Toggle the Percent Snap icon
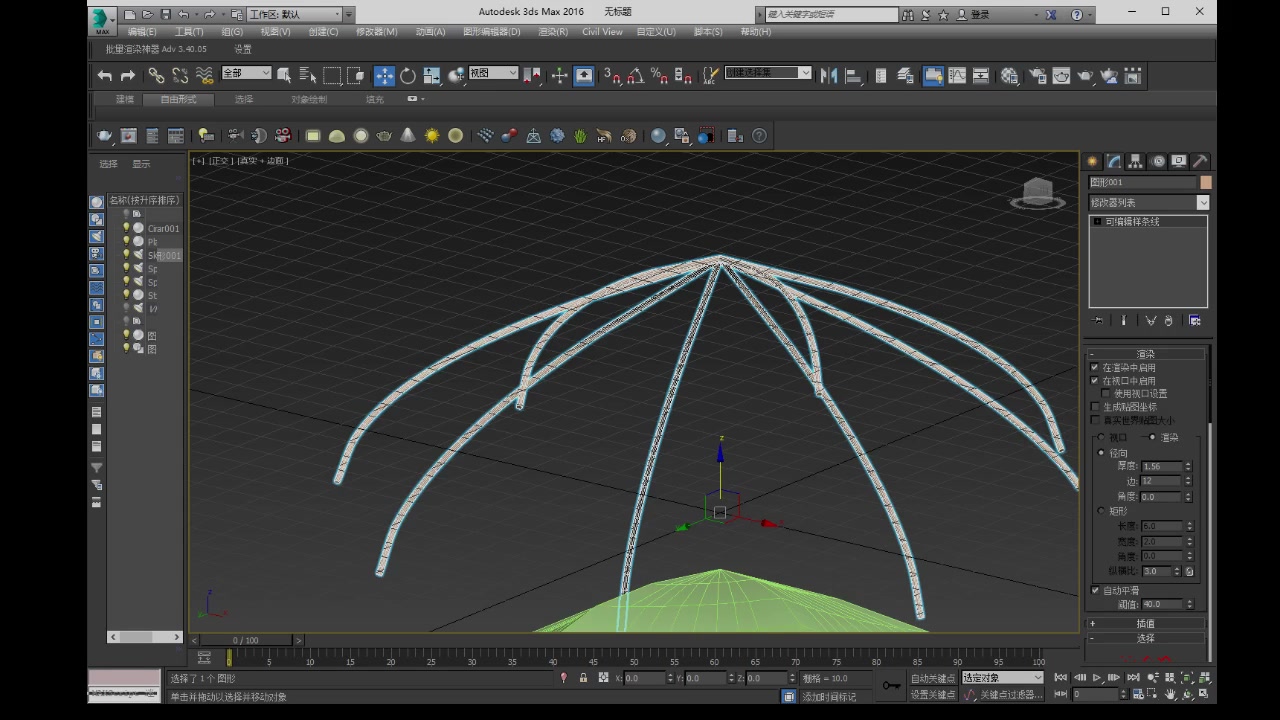Viewport: 1280px width, 720px height. click(660, 76)
